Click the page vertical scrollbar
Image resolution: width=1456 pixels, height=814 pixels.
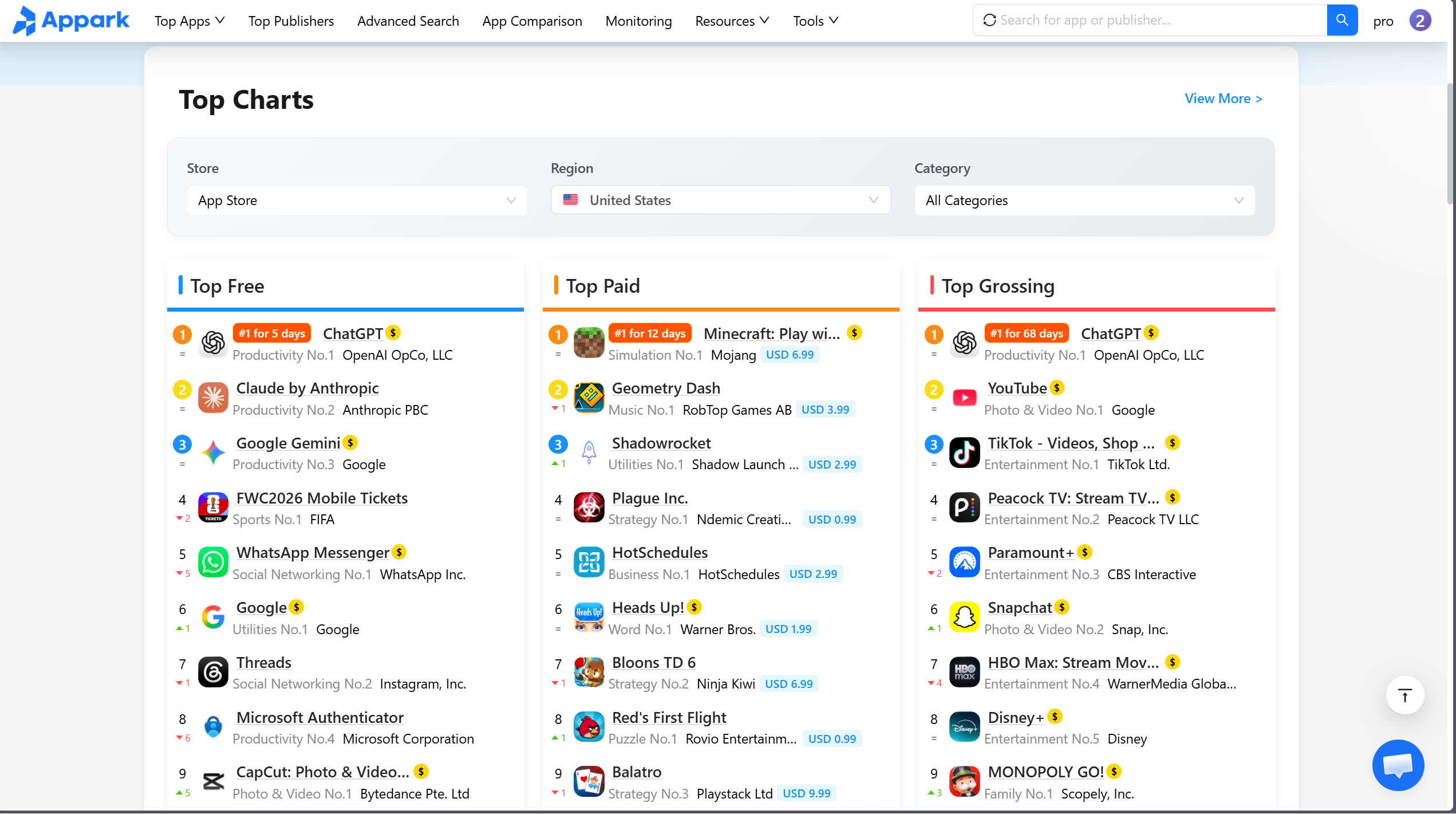(x=1451, y=143)
